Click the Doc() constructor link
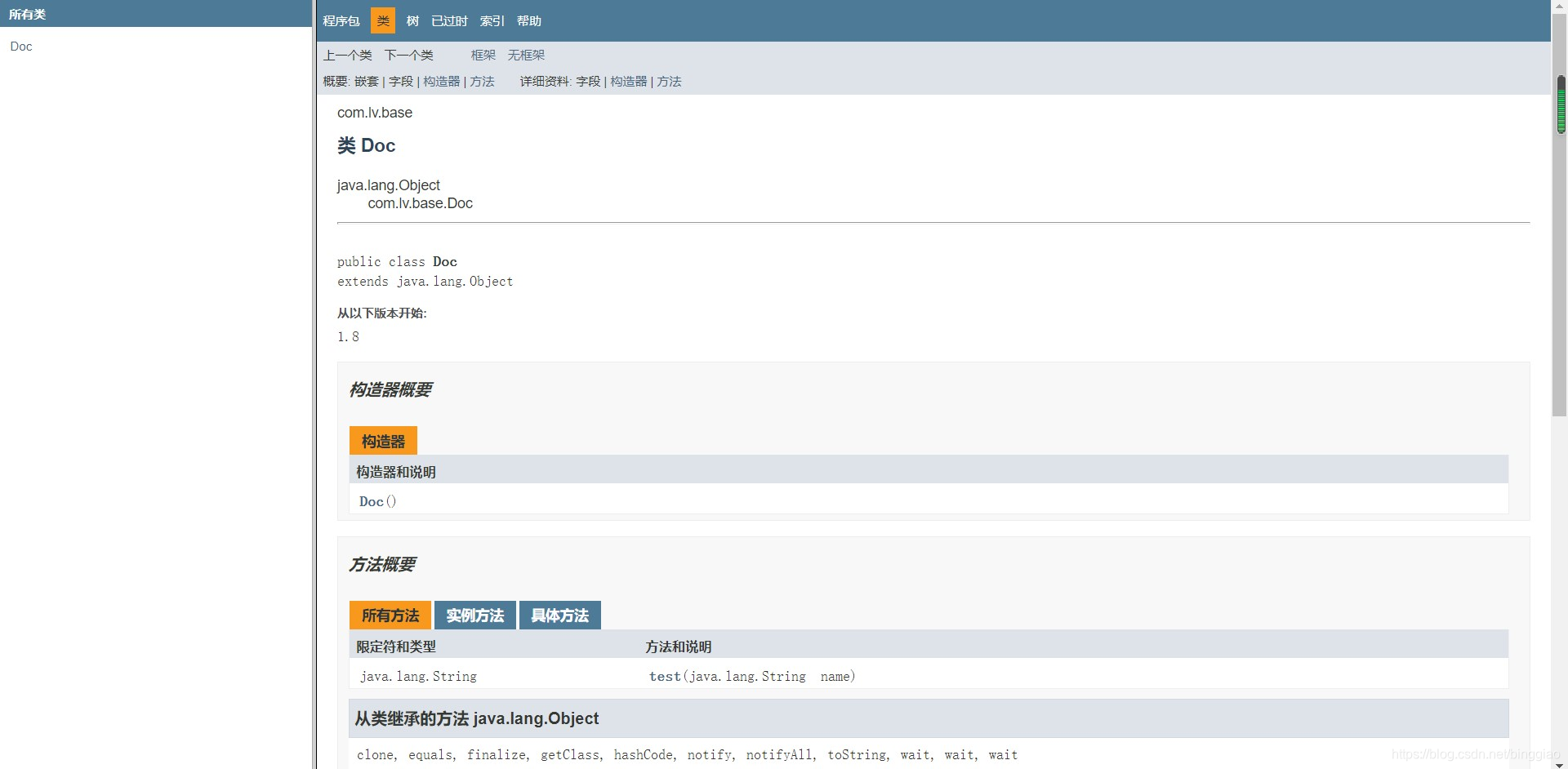This screenshot has height=769, width=1568. pos(372,501)
